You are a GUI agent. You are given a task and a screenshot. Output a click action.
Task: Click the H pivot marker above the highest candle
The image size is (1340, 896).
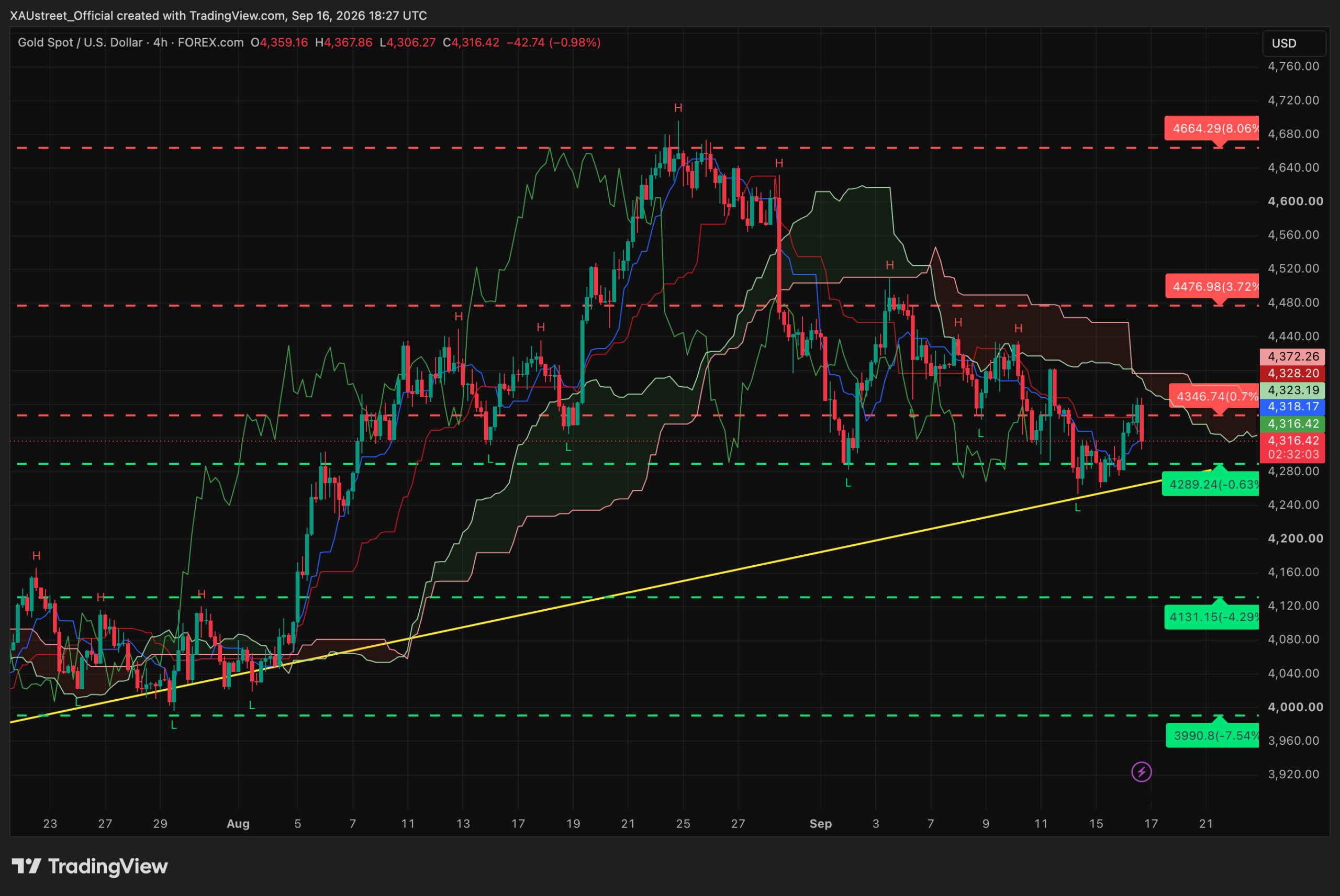tap(678, 107)
